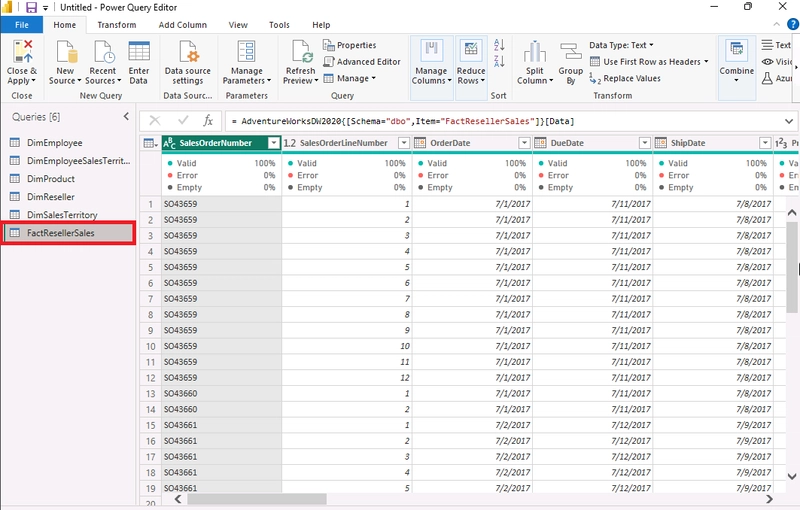Open Recent Sources

(x=104, y=52)
